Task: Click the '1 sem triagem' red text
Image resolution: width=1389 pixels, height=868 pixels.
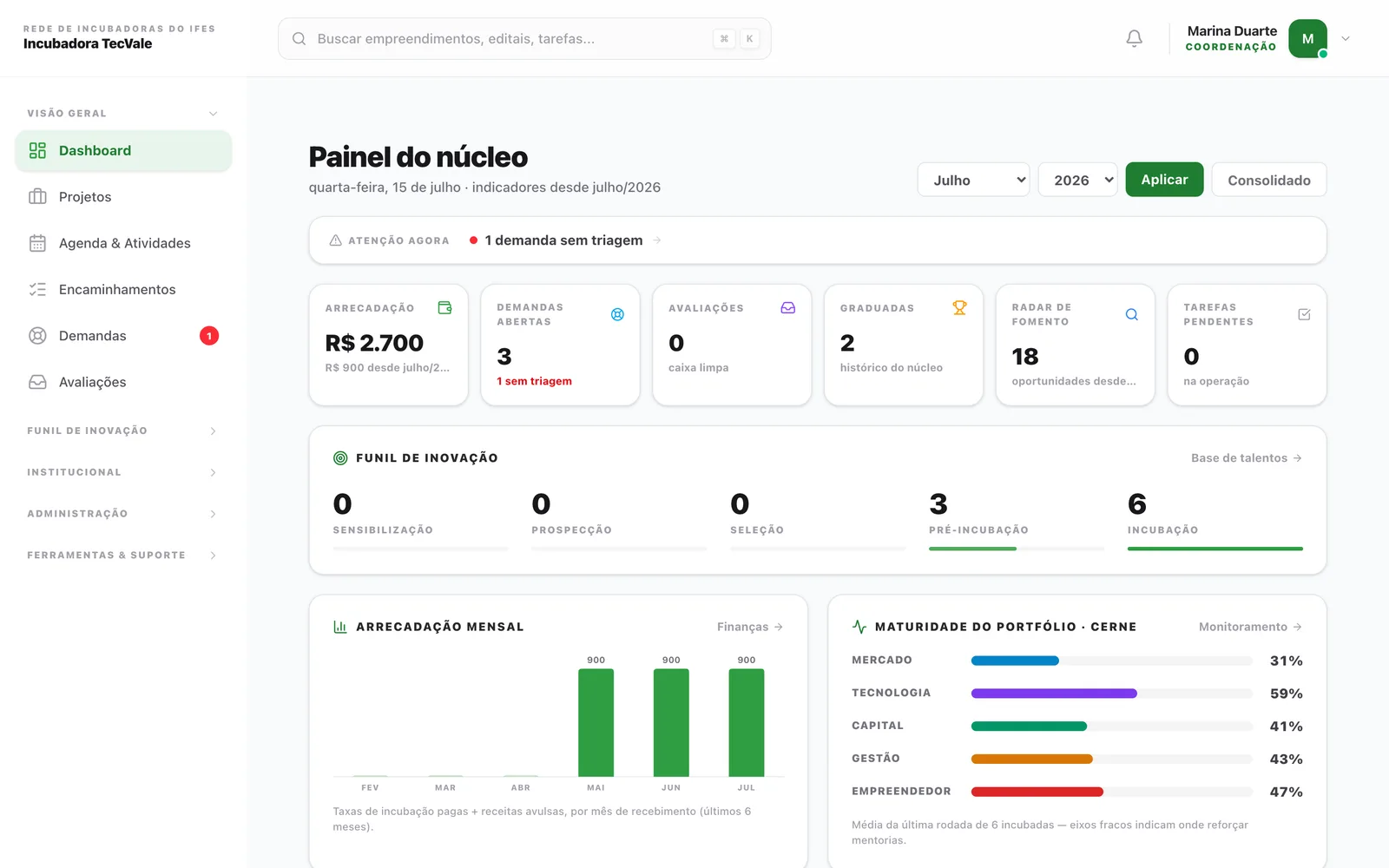Action: [x=534, y=381]
